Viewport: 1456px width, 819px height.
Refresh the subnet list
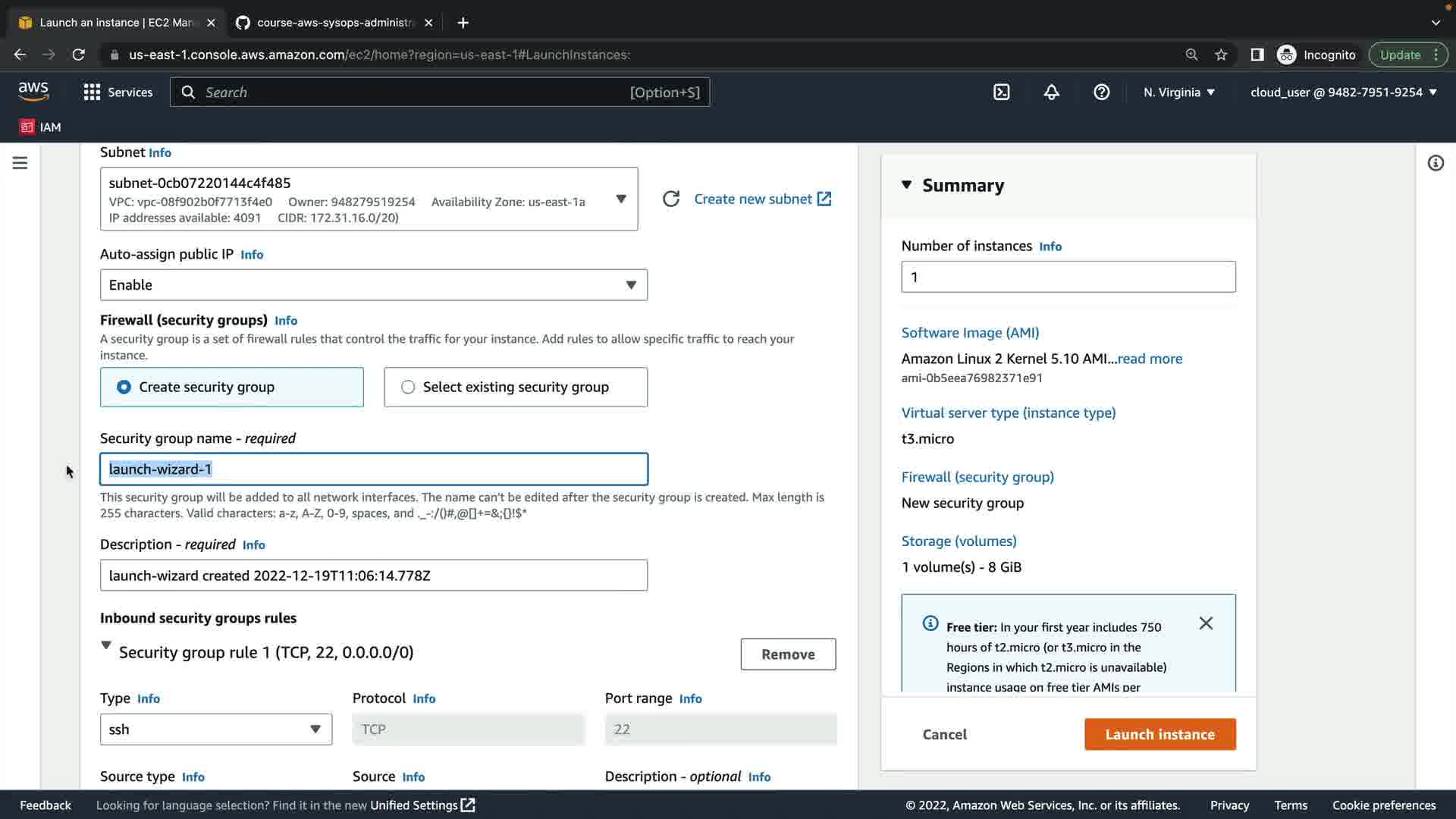671,199
